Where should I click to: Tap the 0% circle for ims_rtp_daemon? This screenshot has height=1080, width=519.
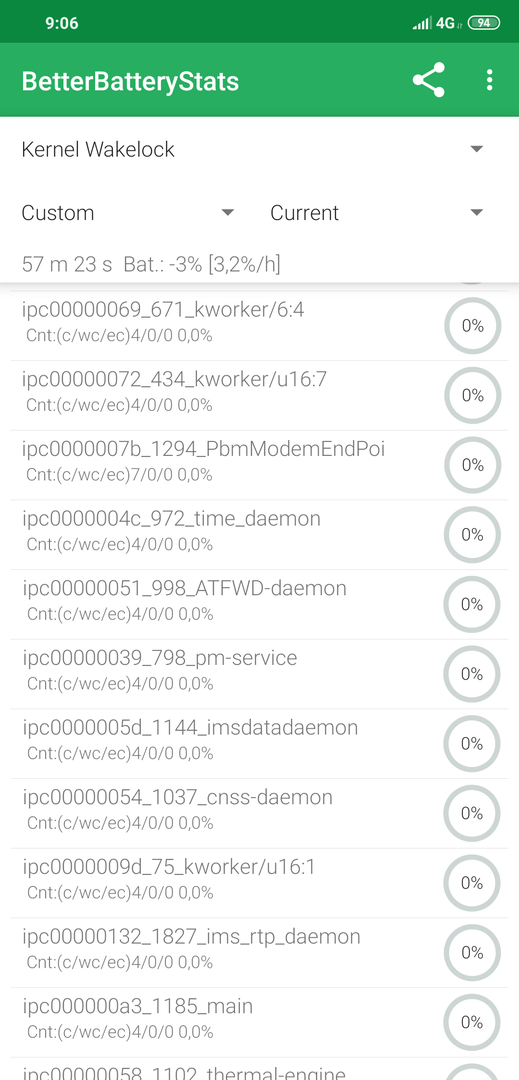point(472,952)
